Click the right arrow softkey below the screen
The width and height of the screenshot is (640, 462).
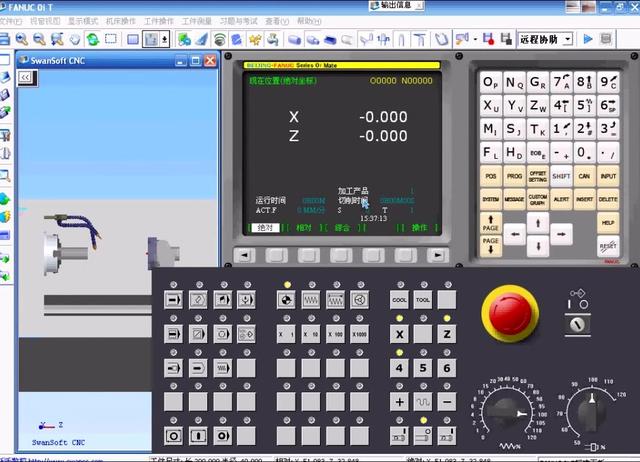point(437,255)
